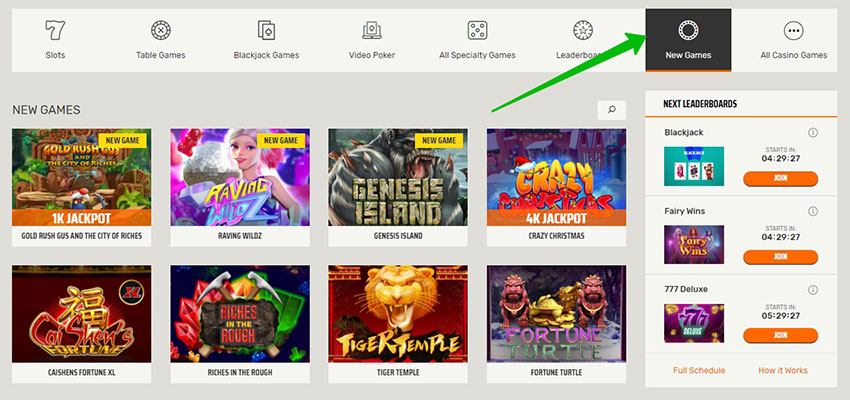
Task: Show info for Fairy Wins leaderboard
Action: (x=812, y=211)
